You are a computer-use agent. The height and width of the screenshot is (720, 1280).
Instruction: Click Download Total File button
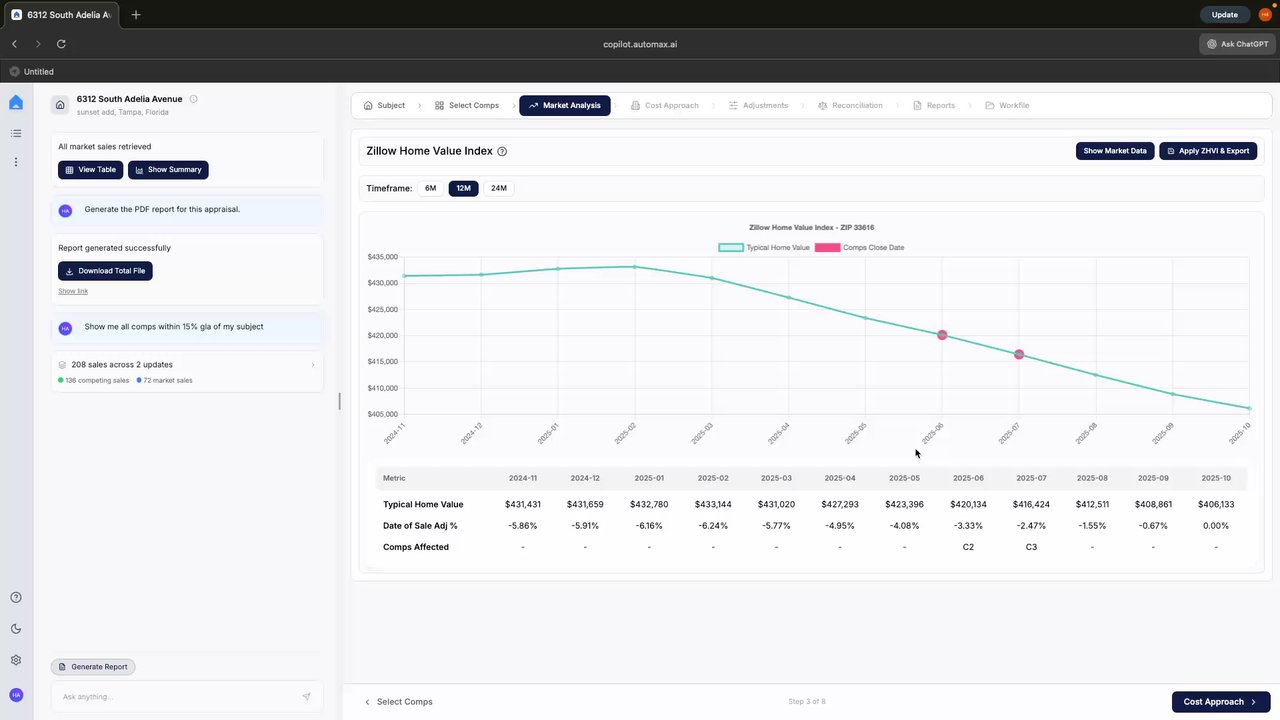[x=105, y=271]
